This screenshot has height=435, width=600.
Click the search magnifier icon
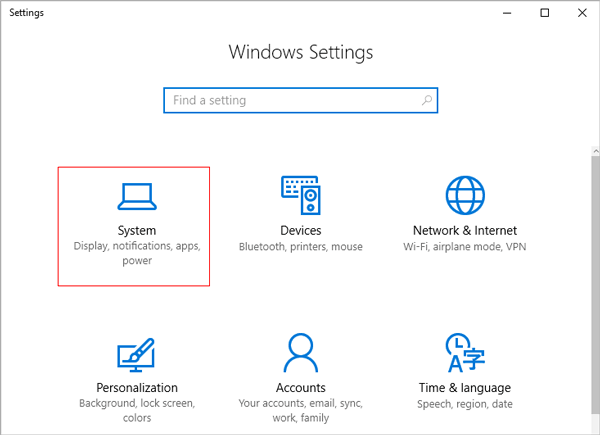(427, 100)
